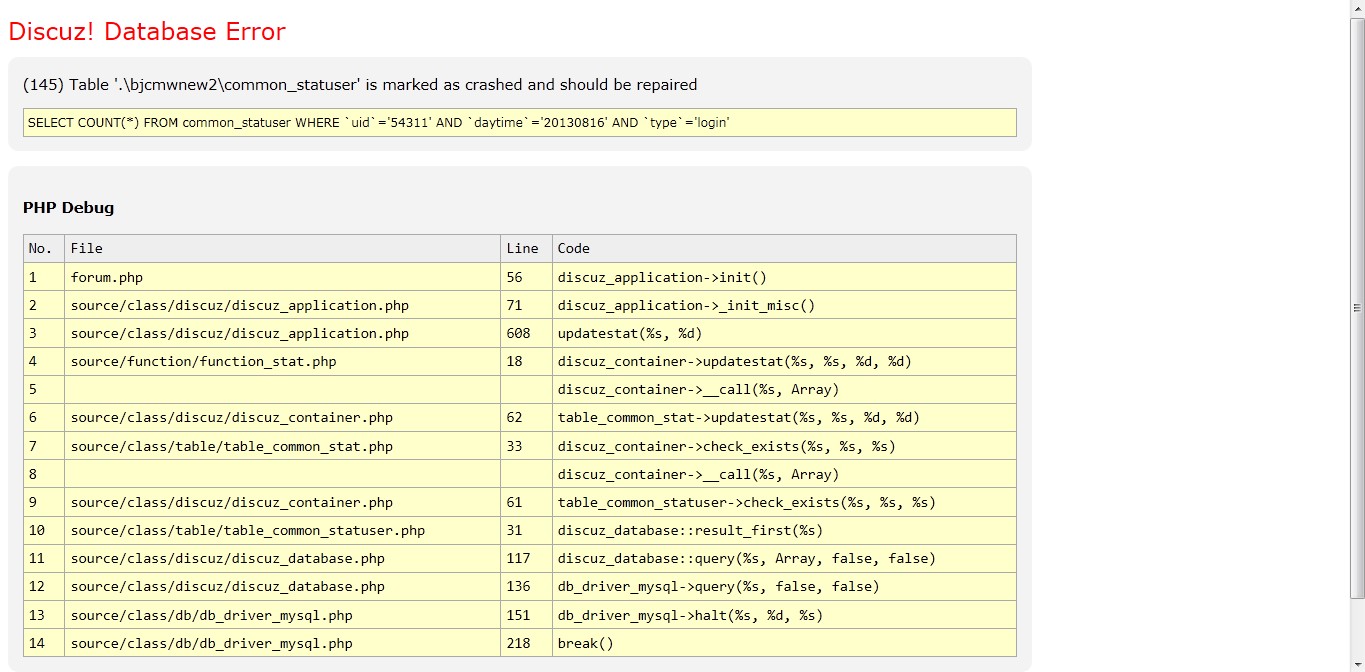Click the "break()" code cell
This screenshot has width=1365, height=672.
[784, 643]
